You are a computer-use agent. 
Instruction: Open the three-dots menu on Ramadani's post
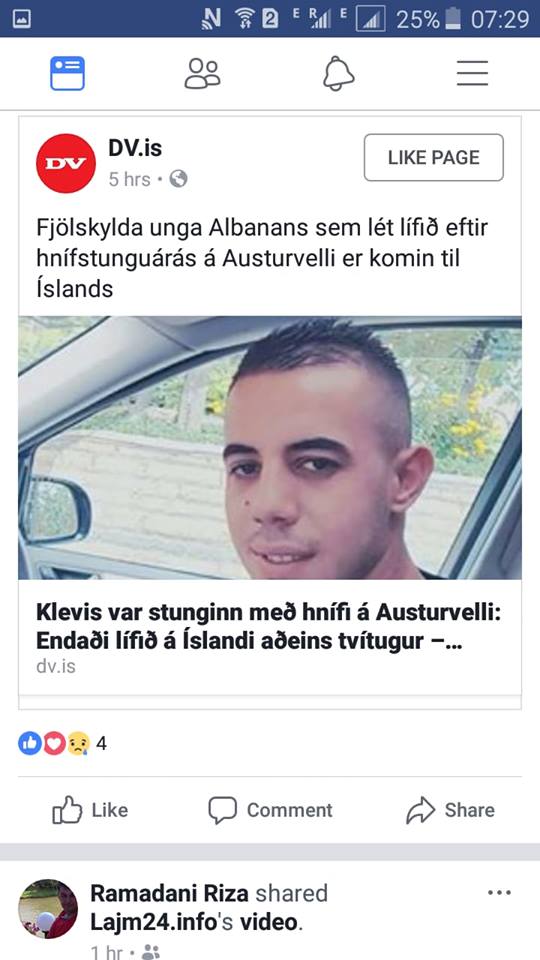click(x=499, y=893)
